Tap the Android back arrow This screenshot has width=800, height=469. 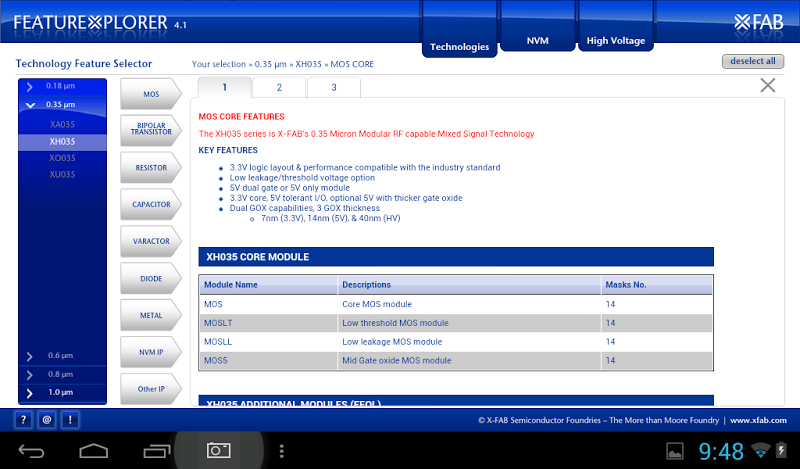(x=32, y=451)
